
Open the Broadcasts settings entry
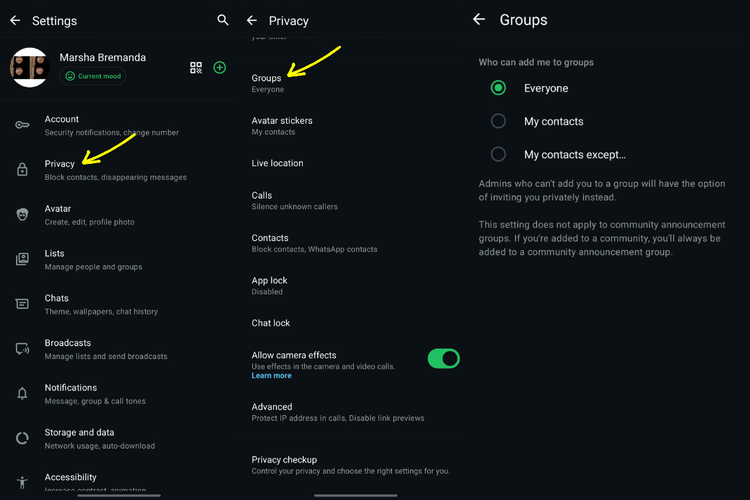coord(119,349)
